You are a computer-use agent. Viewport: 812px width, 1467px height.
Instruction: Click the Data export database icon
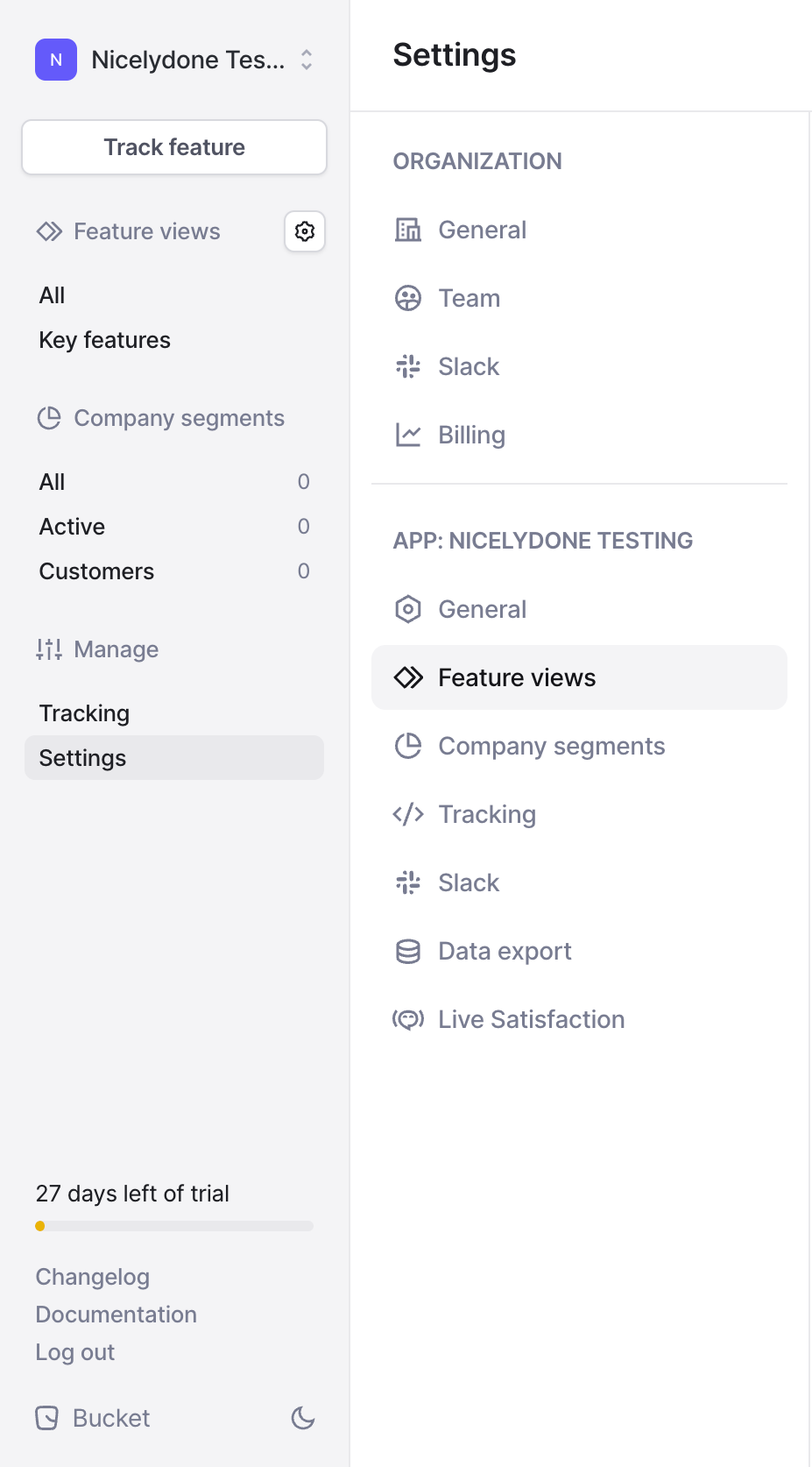408,951
